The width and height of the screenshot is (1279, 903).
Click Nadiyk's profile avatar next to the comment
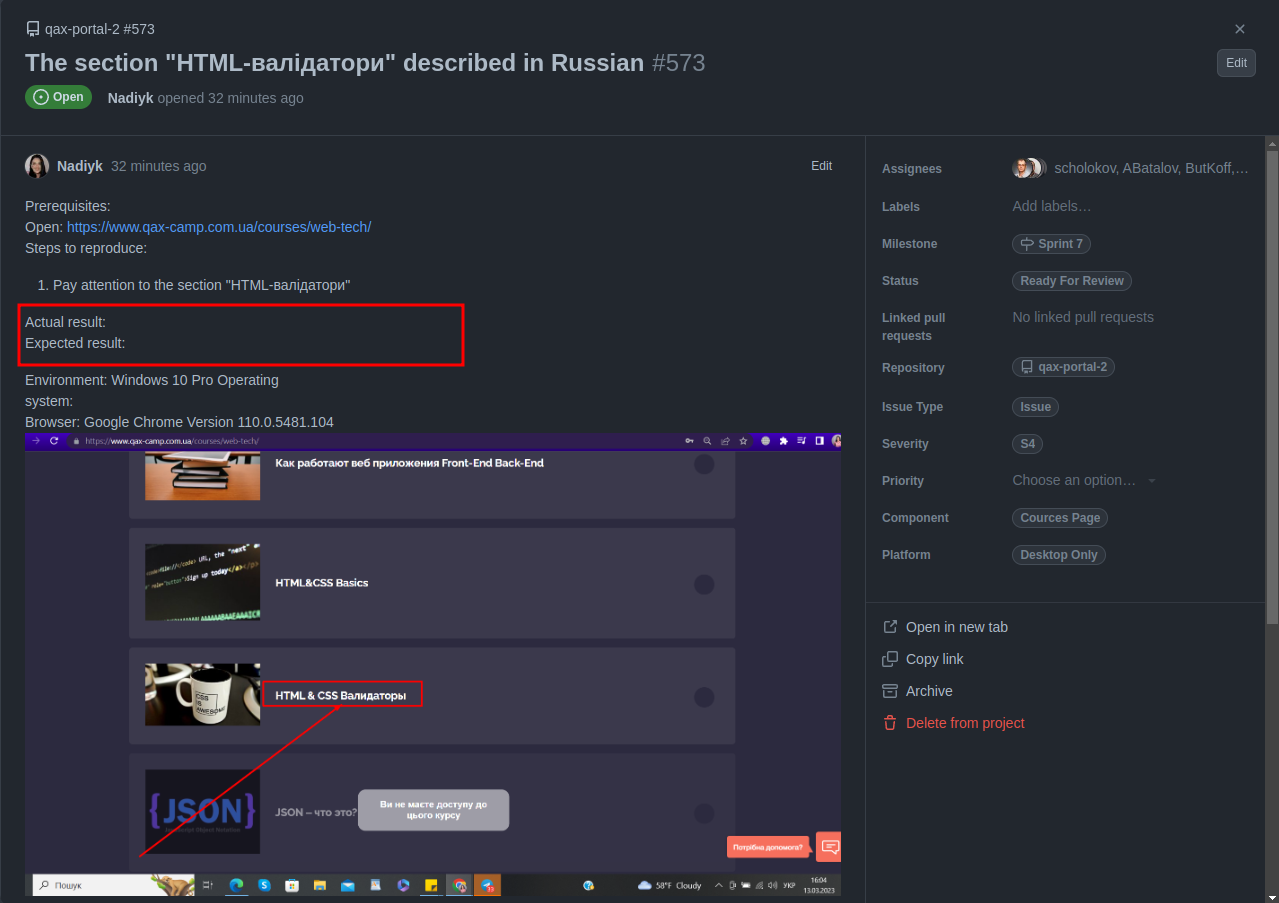coord(36,166)
